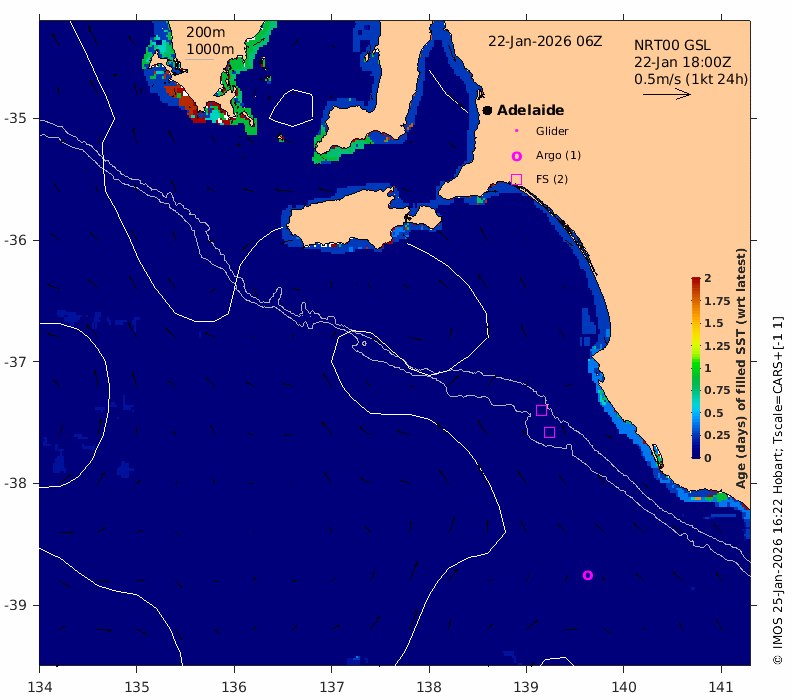Click the '-37' latitude tick label
792x700 pixels.
(15, 362)
